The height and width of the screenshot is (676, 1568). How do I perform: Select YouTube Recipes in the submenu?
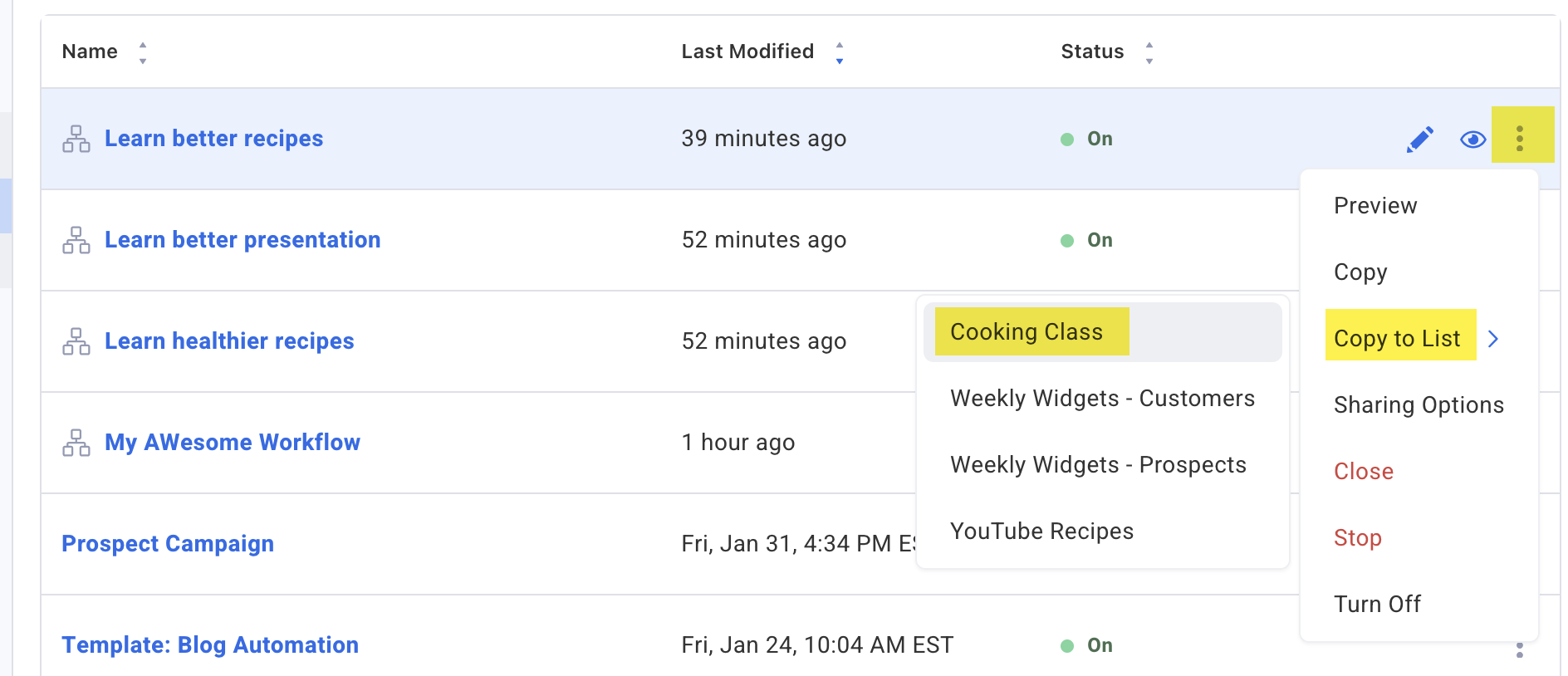tap(1041, 531)
